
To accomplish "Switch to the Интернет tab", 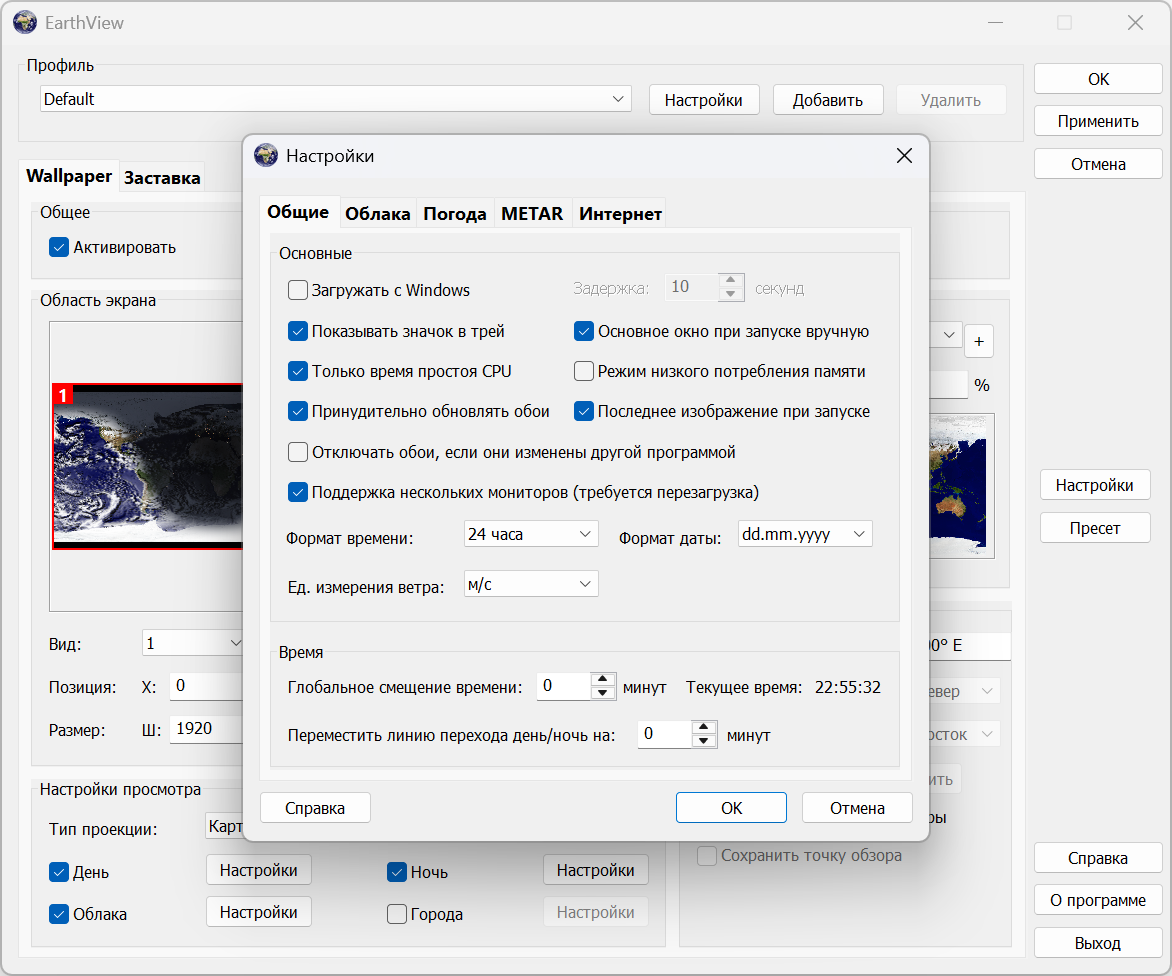I will [620, 214].
